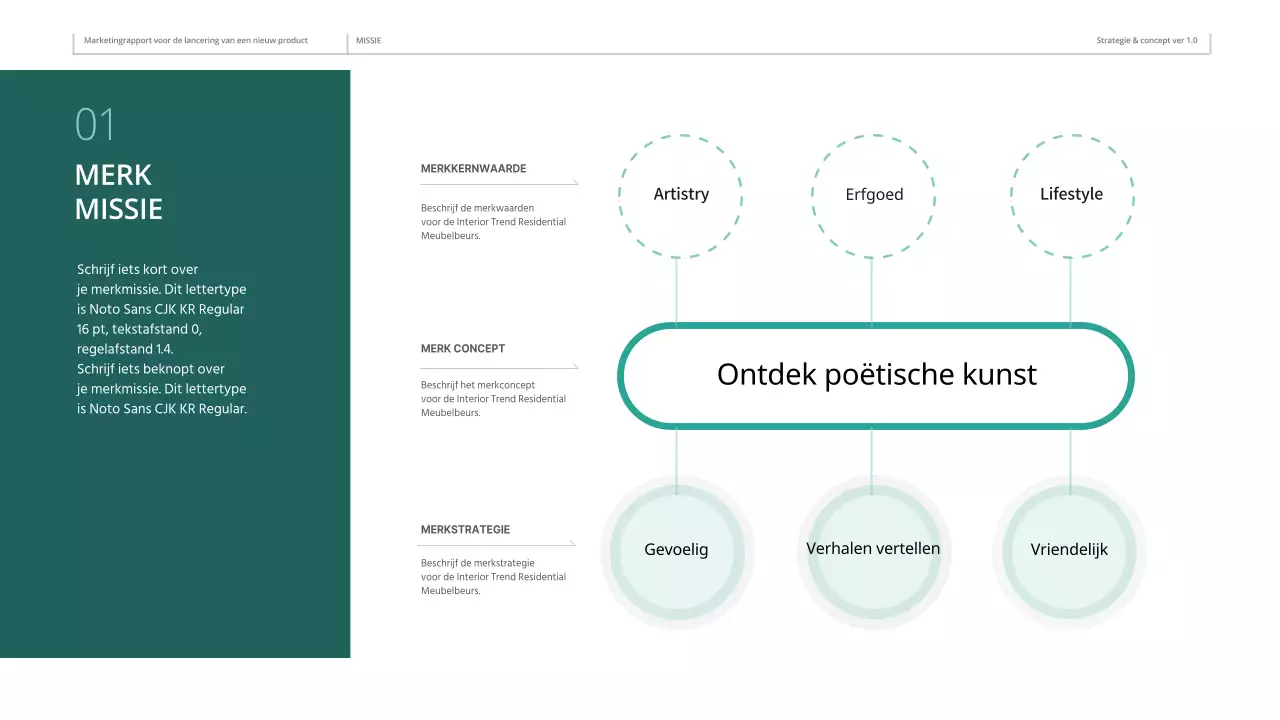Viewport: 1280px width, 720px height.
Task: Click the Gevoelig circle
Action: click(677, 550)
